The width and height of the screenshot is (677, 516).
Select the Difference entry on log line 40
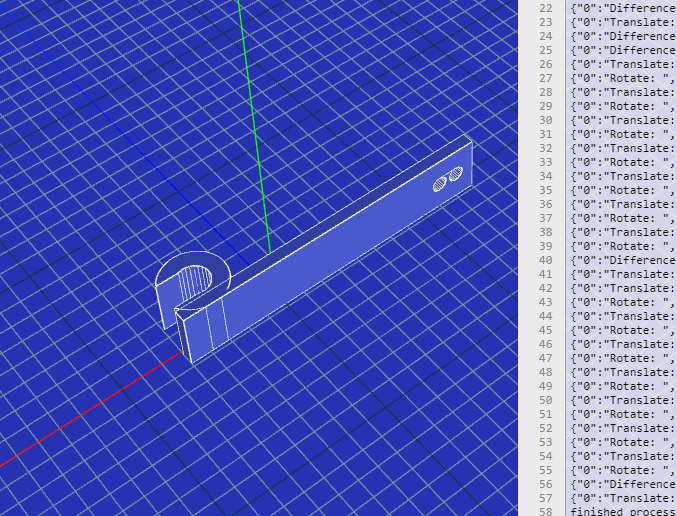coord(622,260)
